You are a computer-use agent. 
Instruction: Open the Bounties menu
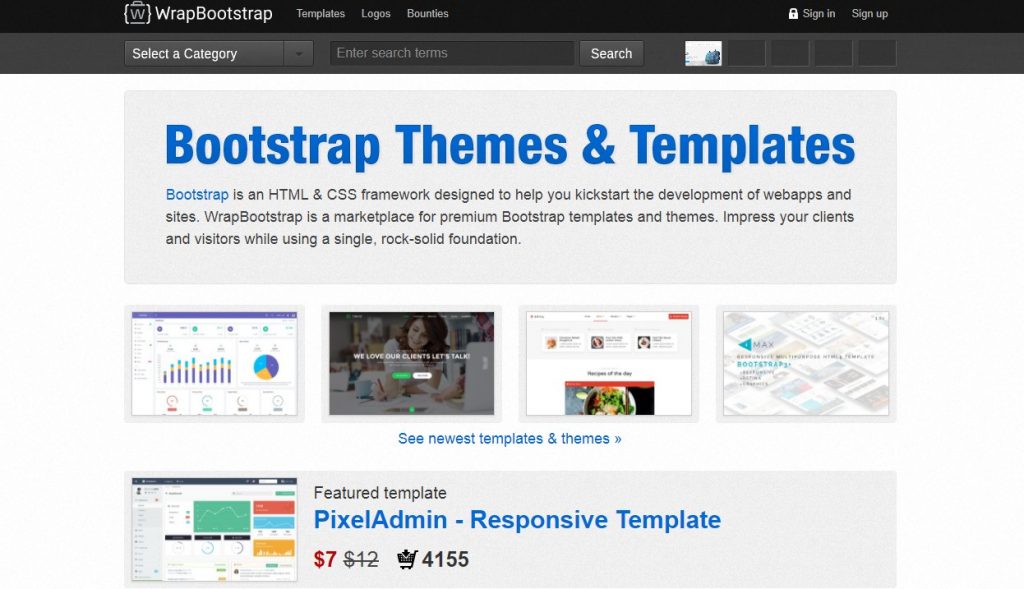pyautogui.click(x=427, y=14)
